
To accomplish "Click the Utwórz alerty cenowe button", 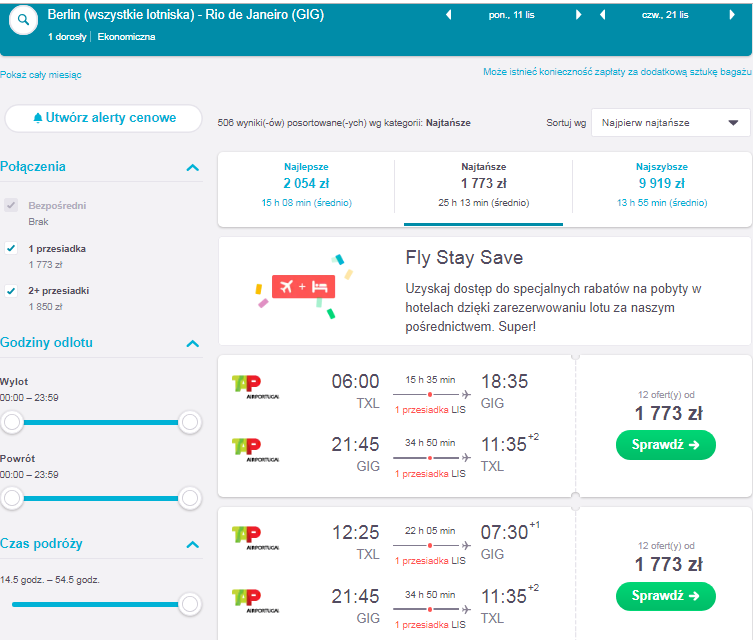I will pos(104,118).
